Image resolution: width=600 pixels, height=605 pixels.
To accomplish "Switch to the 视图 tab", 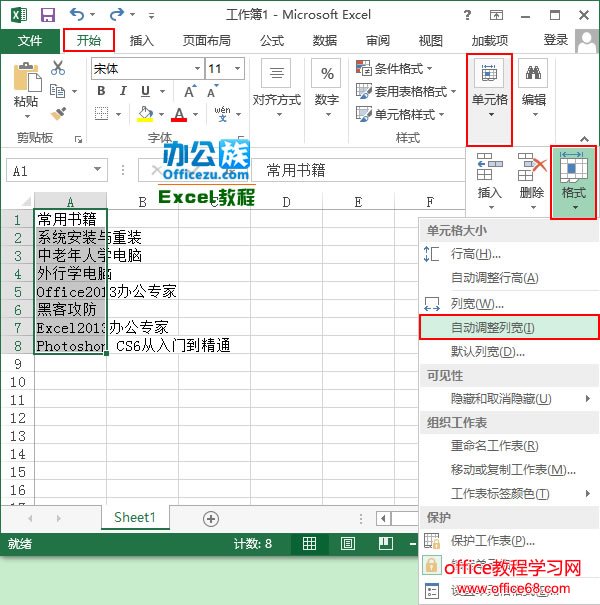I will tap(431, 40).
